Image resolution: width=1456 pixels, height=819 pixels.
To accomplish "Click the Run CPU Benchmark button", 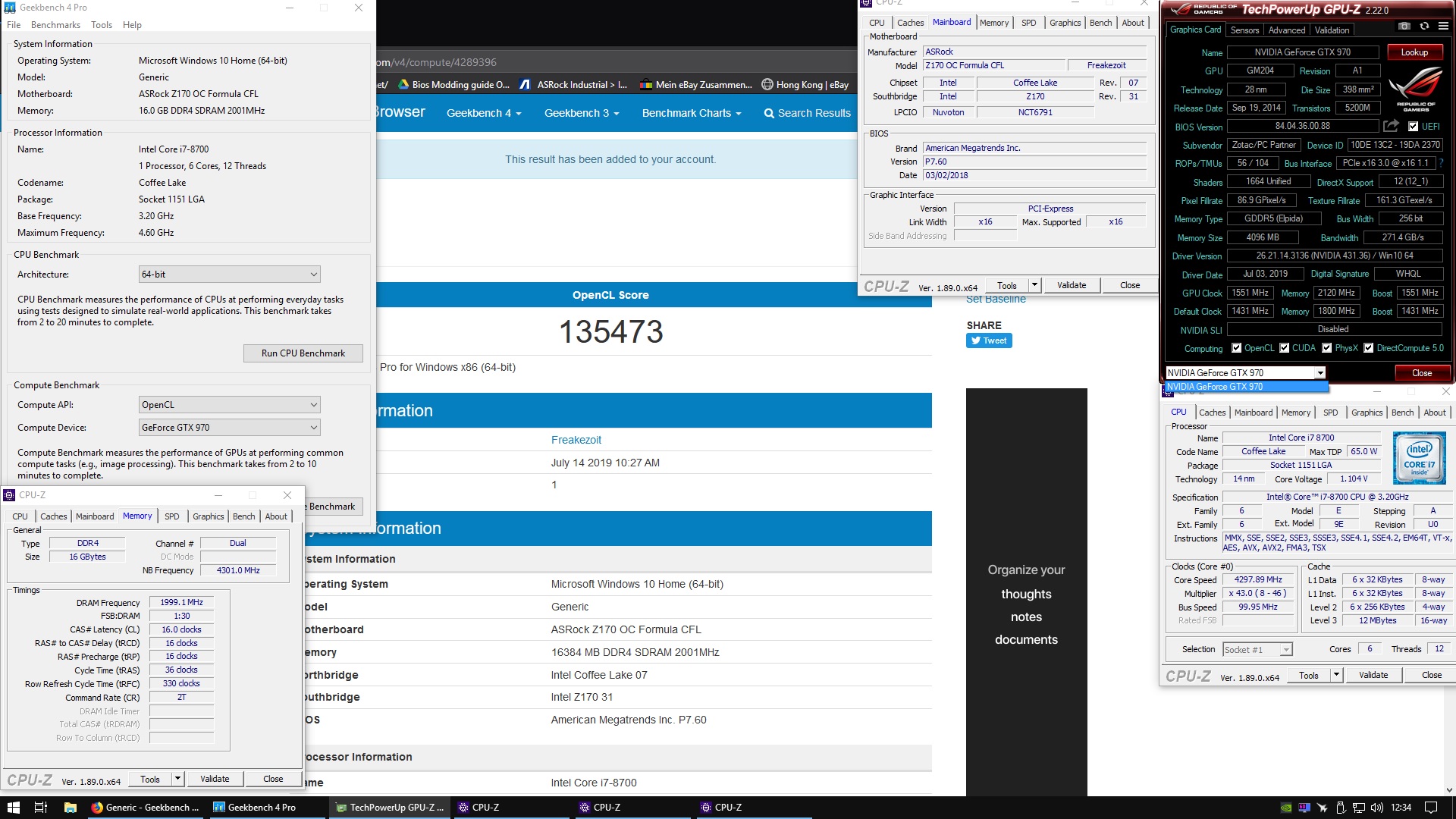I will pyautogui.click(x=303, y=353).
